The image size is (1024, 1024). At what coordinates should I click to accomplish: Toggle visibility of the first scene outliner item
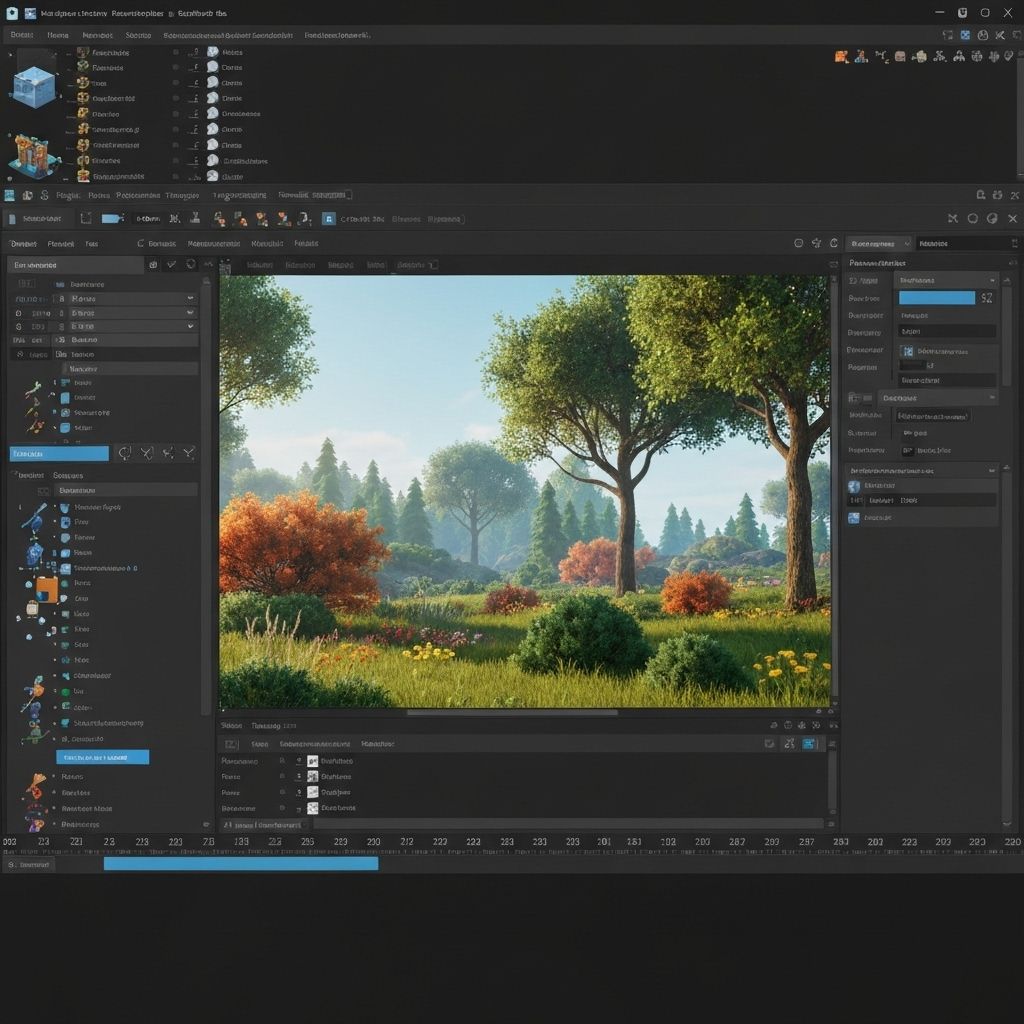[174, 52]
